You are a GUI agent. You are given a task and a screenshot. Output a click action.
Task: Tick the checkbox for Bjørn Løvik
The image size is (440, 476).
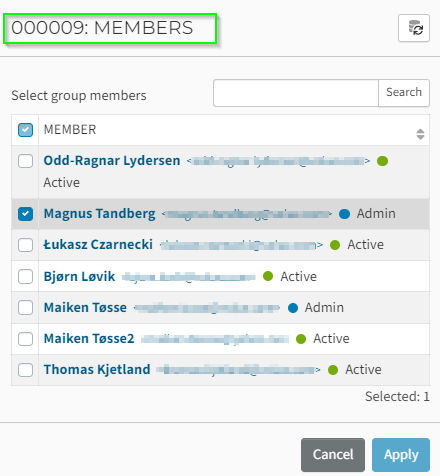(26, 276)
